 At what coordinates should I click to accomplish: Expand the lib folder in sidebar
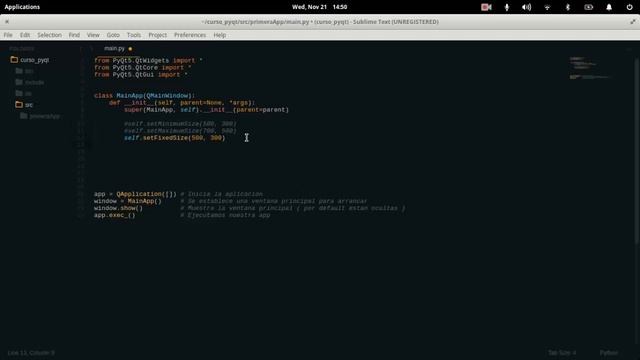coord(28,94)
